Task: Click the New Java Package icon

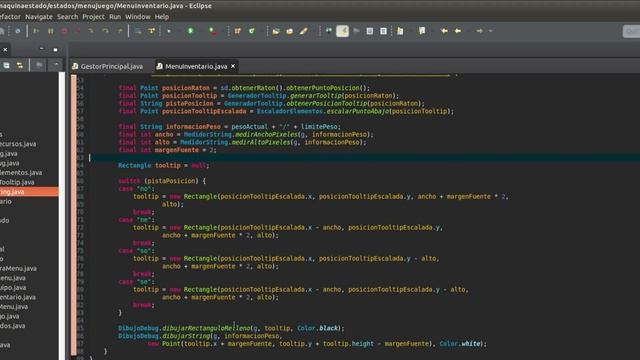Action: tap(237, 31)
